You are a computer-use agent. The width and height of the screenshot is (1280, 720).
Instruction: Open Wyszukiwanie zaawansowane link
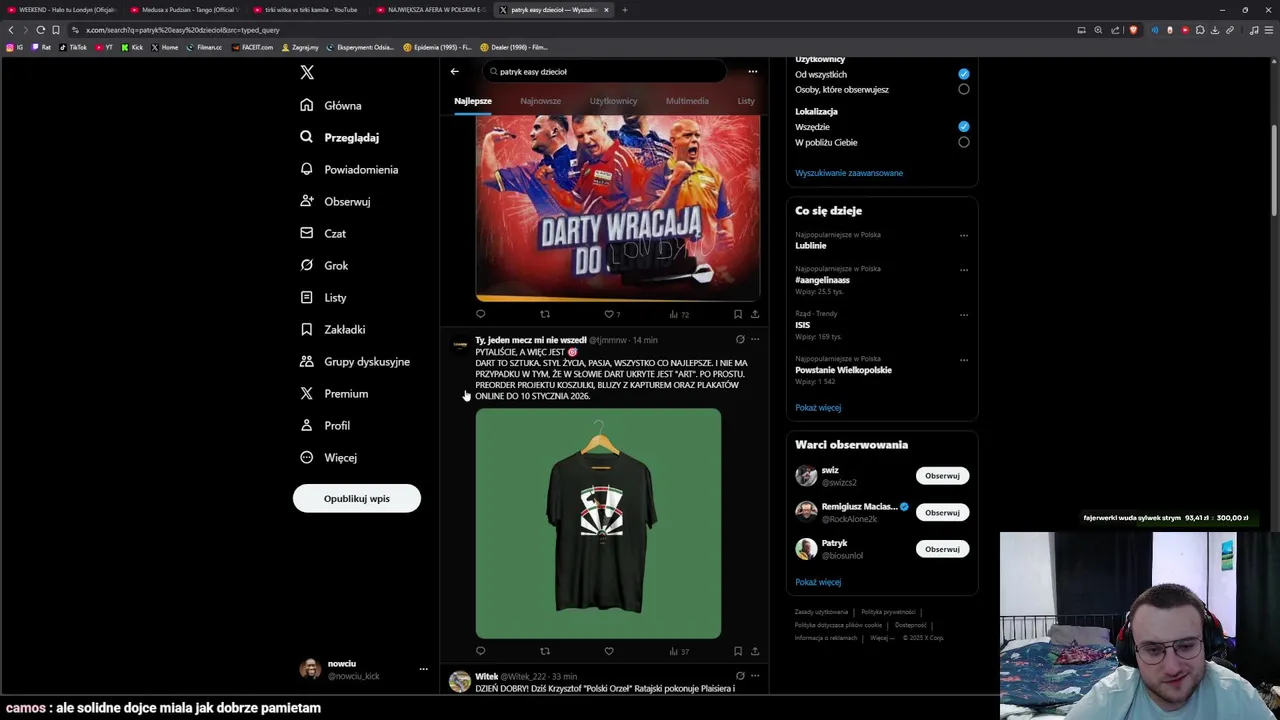pos(849,173)
